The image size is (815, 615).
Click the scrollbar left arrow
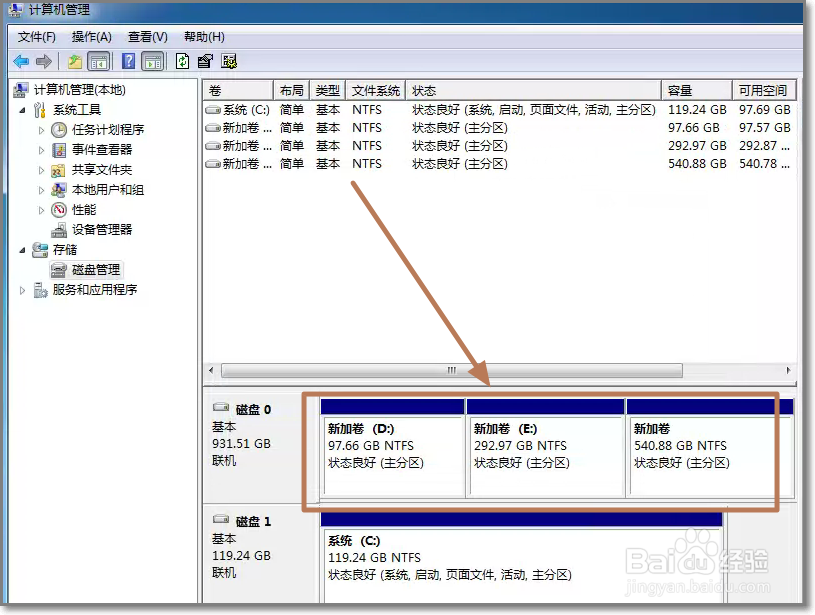[211, 371]
